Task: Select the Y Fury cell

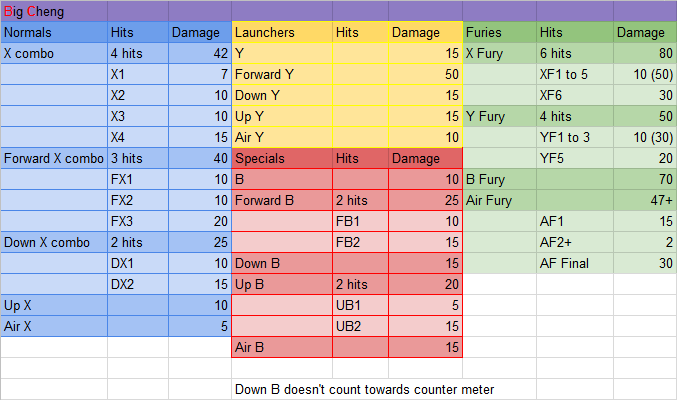Action: (x=500, y=117)
